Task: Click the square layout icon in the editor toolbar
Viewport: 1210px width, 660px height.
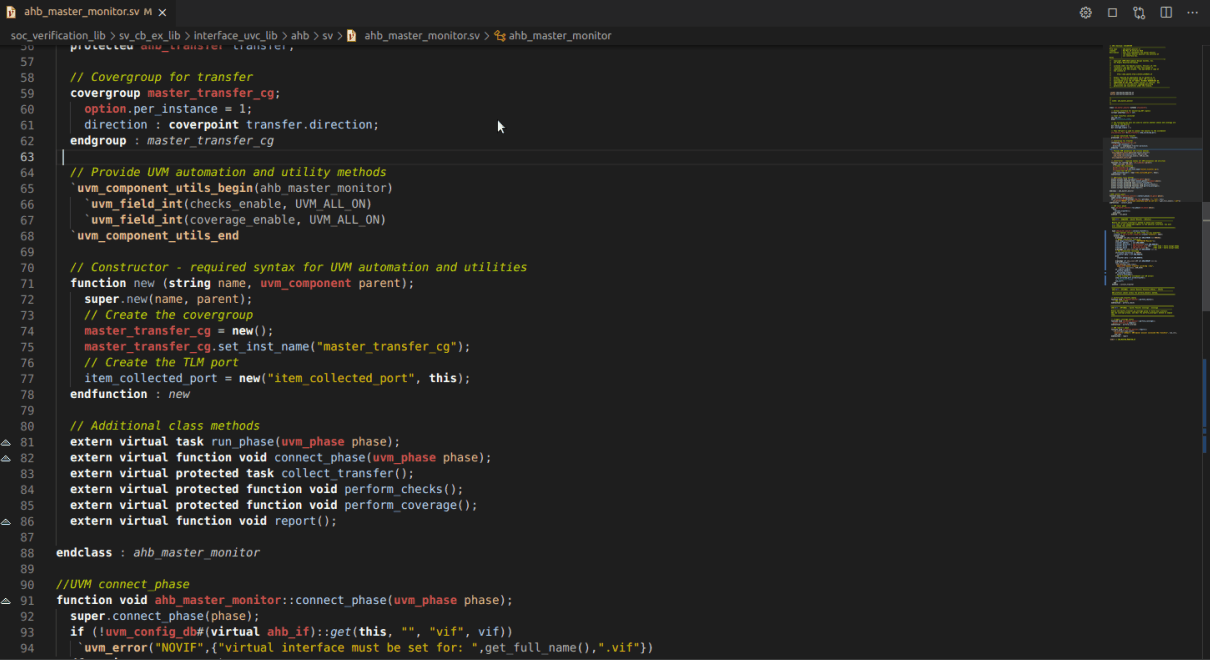Action: tap(1112, 12)
